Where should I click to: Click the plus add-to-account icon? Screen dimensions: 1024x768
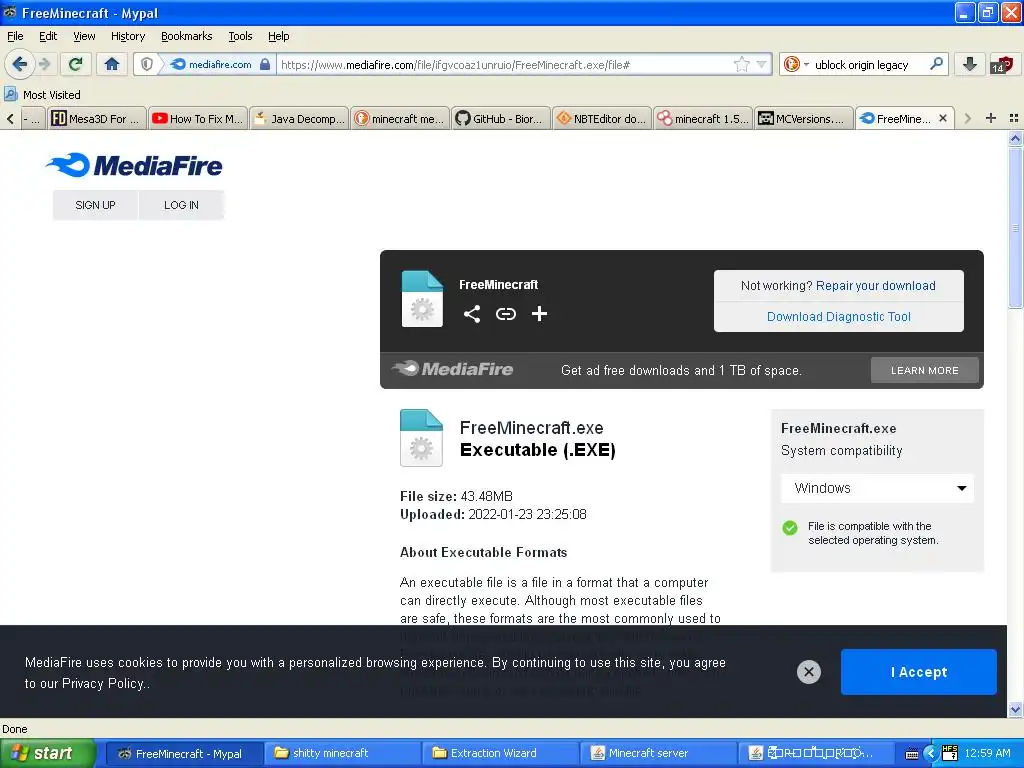(539, 314)
